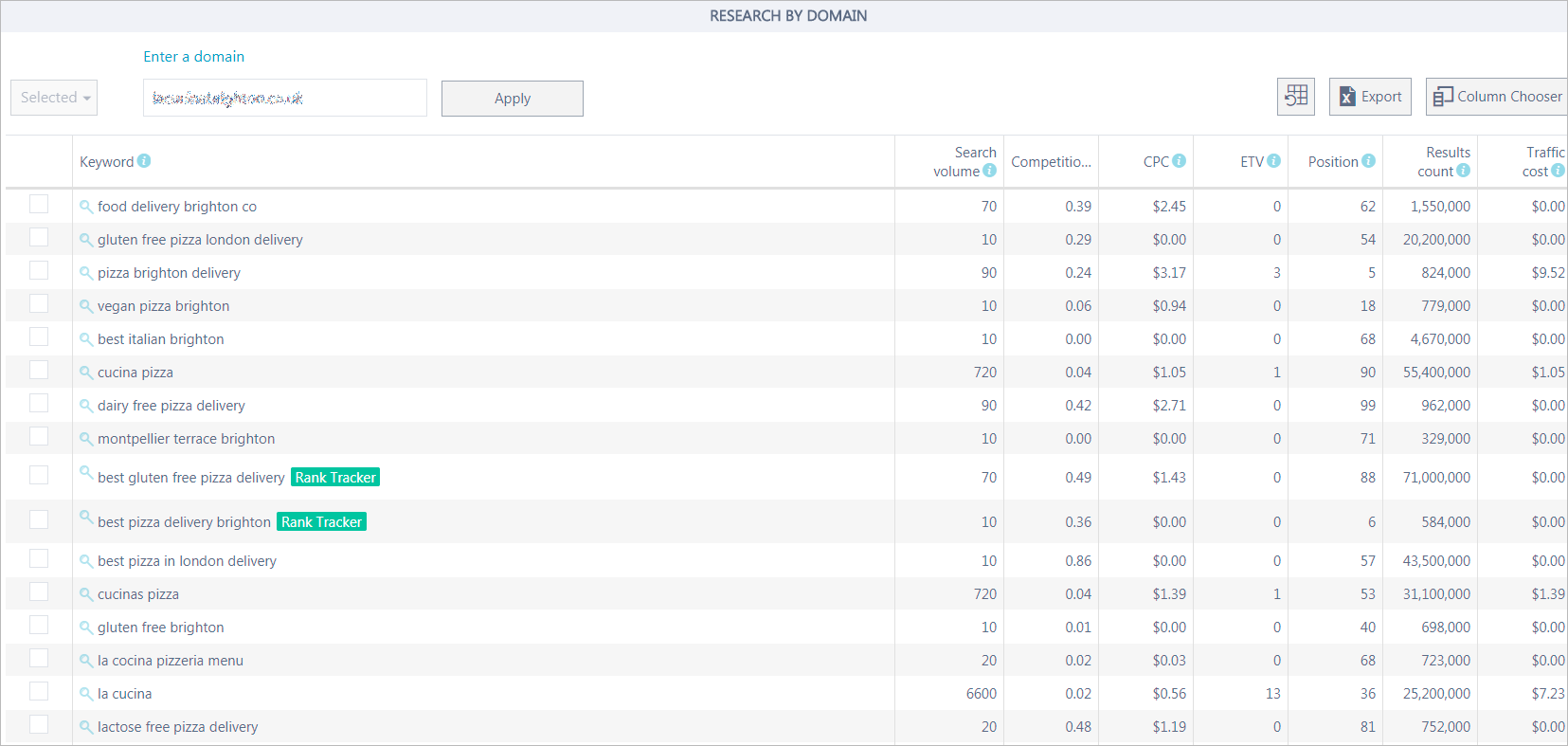This screenshot has width=1568, height=746.
Task: Click magnifier icon for vegan pizza brighton
Action: (86, 306)
